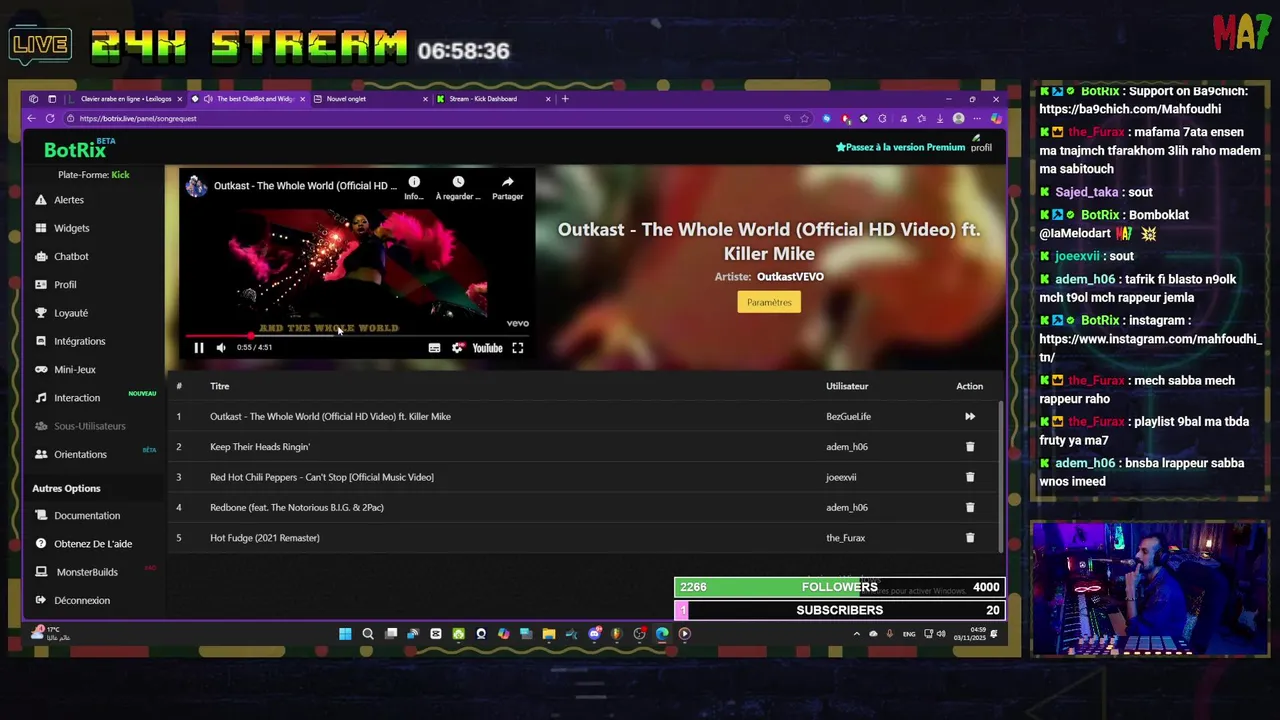Bookmark this page with star icon
This screenshot has height=720, width=1280.
coord(804,119)
